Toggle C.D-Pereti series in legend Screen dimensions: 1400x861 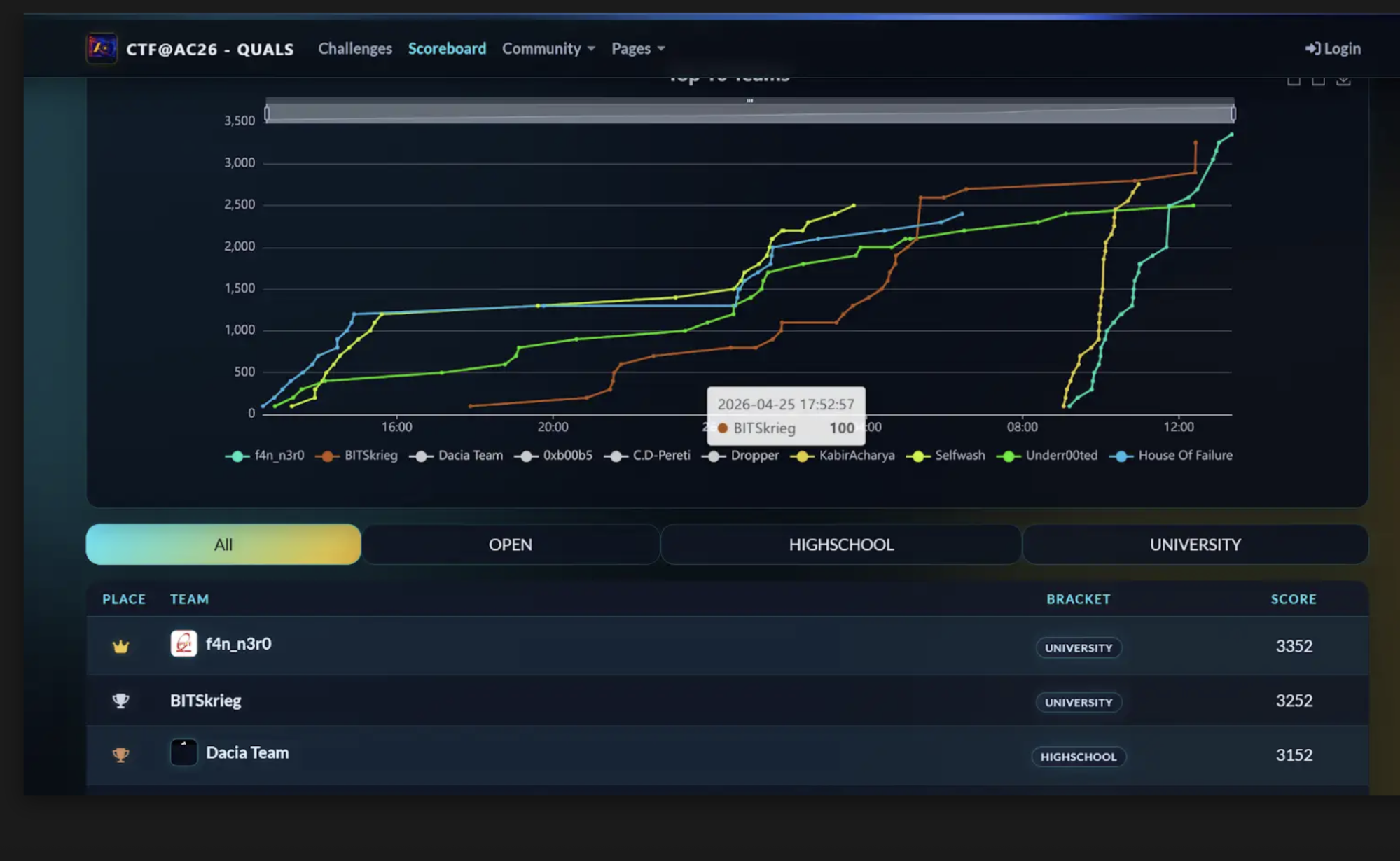pos(647,456)
